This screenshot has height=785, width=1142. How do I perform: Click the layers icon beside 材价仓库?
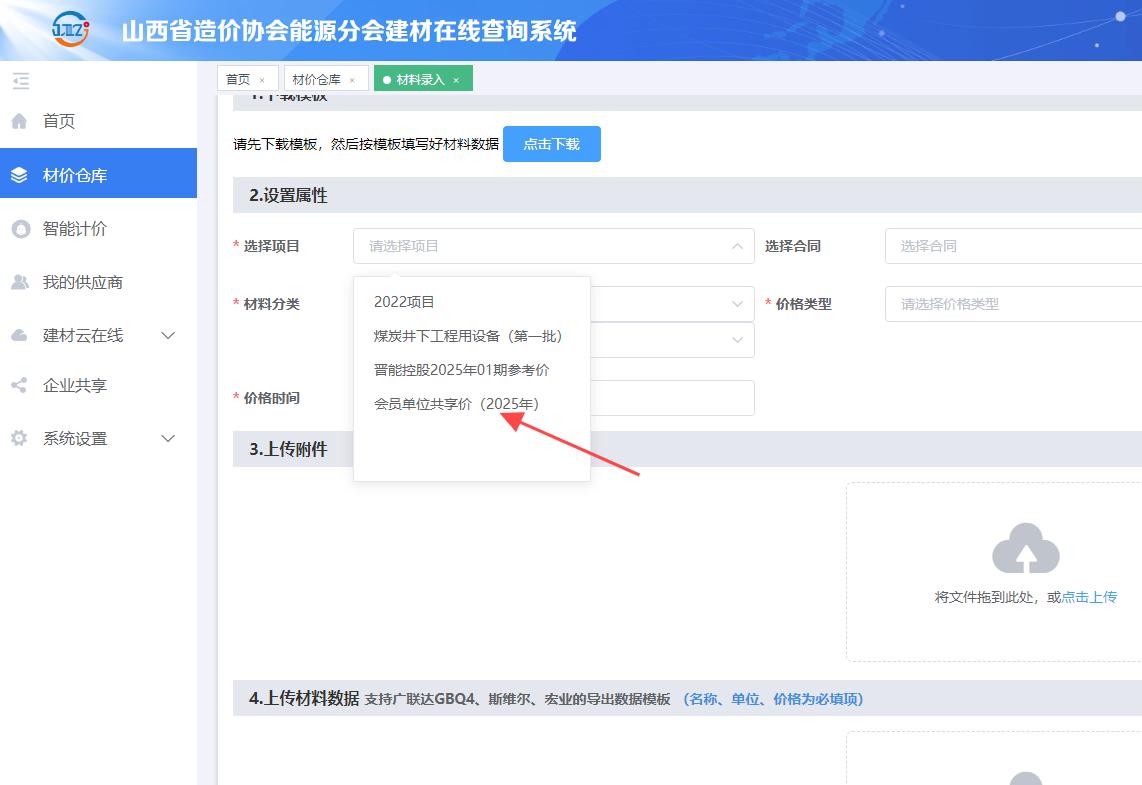pos(19,175)
